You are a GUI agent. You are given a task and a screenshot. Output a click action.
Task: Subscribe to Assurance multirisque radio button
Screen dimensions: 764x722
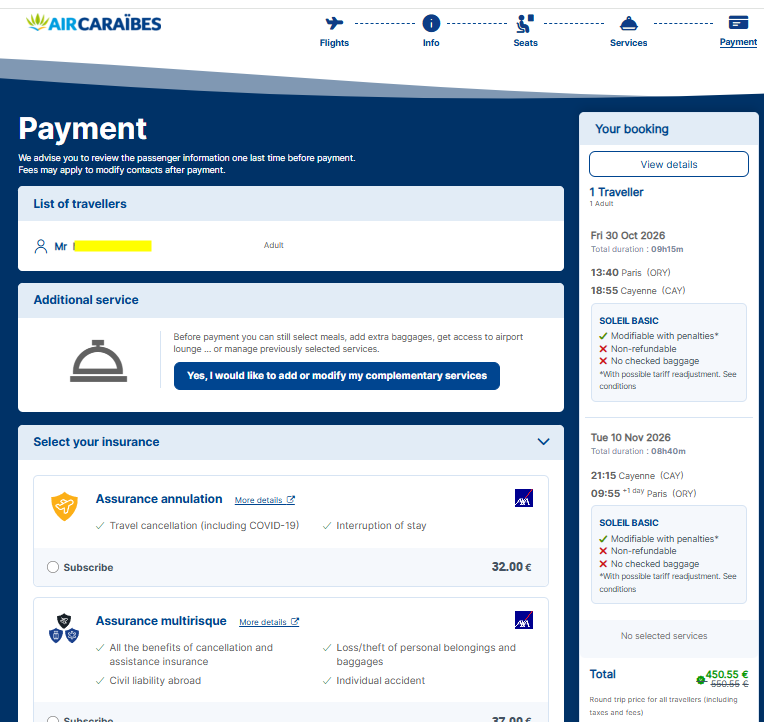pyautogui.click(x=53, y=719)
